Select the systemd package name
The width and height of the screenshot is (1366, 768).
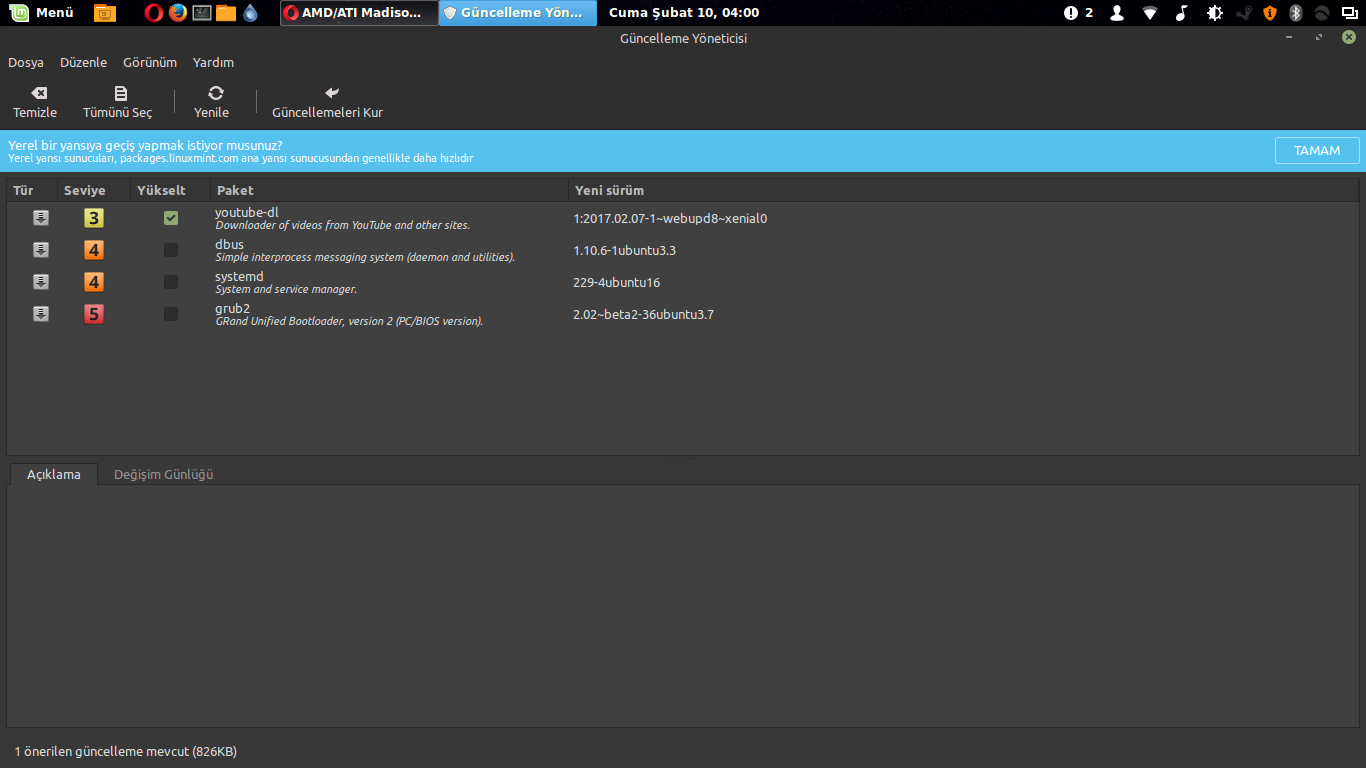pyautogui.click(x=239, y=276)
